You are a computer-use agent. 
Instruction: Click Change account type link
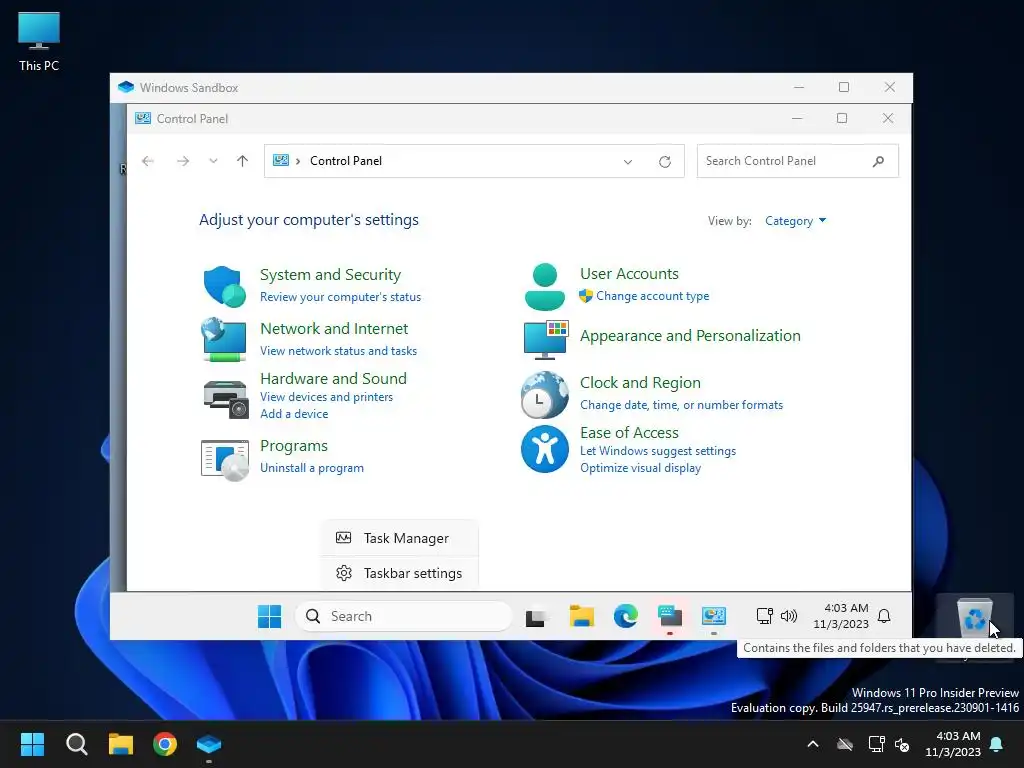652,296
